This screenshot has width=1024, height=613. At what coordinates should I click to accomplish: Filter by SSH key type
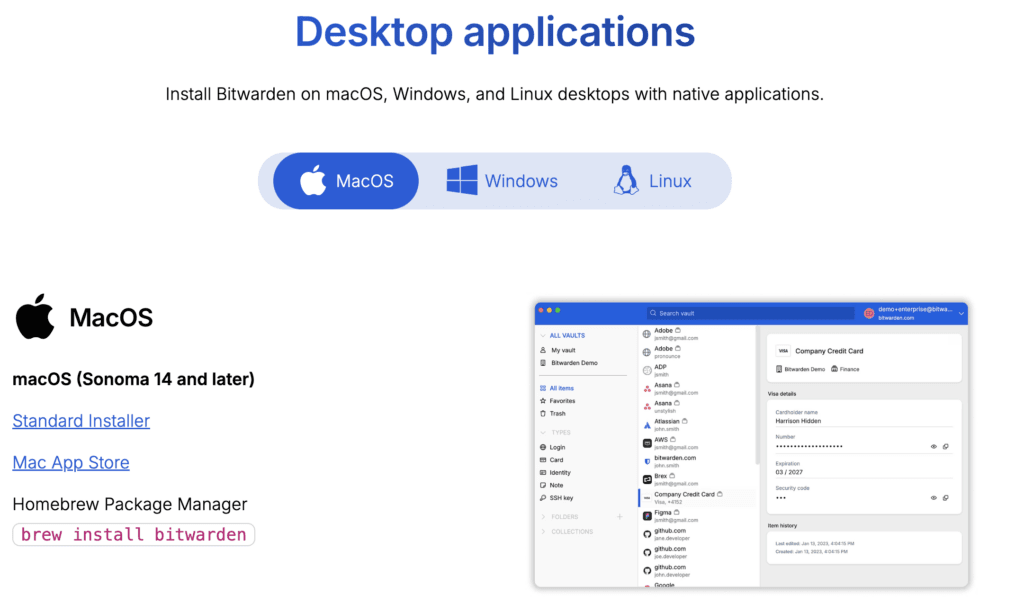pyautogui.click(x=561, y=497)
